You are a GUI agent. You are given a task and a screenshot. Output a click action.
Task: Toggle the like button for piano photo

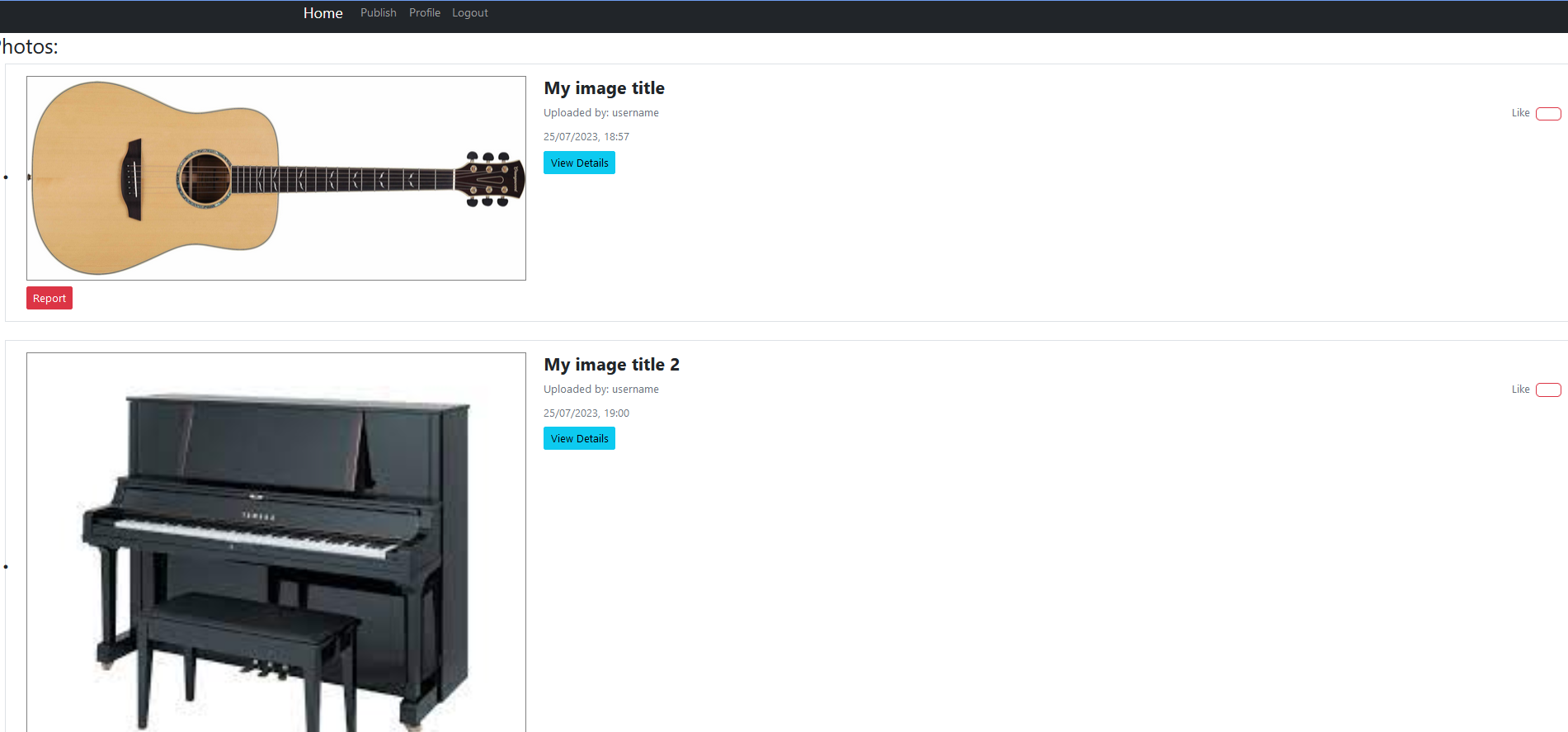1547,390
